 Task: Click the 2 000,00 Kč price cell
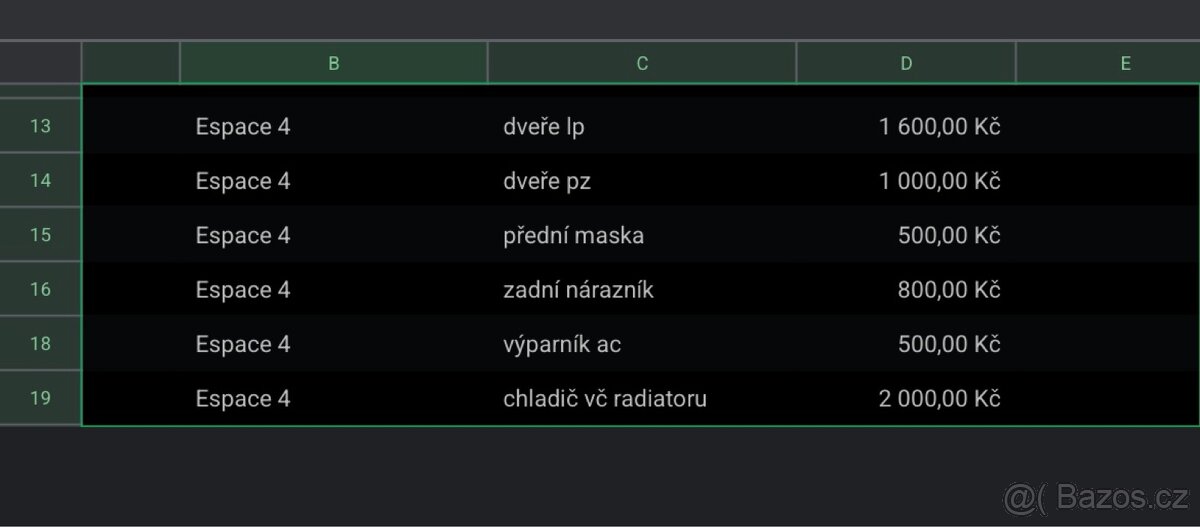click(x=906, y=399)
